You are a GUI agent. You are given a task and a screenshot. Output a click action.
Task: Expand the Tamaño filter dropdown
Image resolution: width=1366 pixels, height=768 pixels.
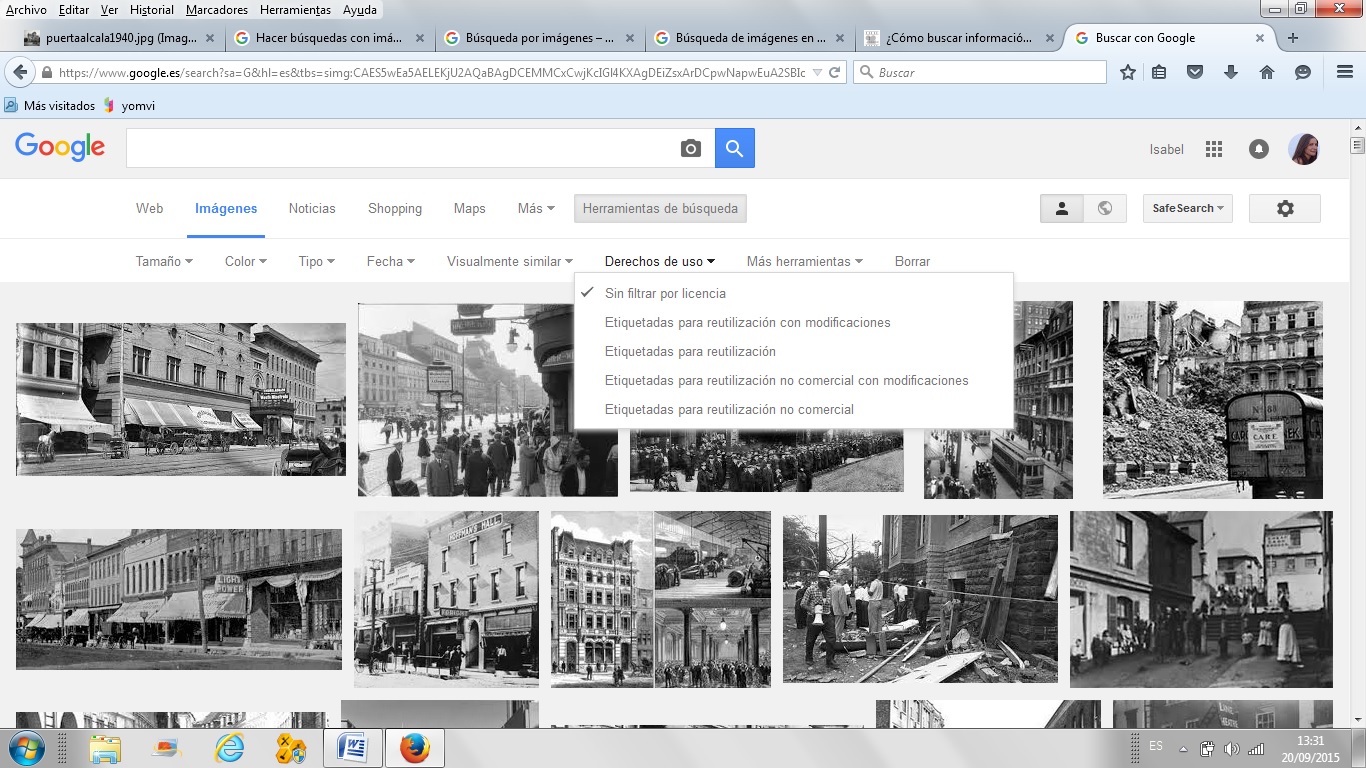[164, 261]
